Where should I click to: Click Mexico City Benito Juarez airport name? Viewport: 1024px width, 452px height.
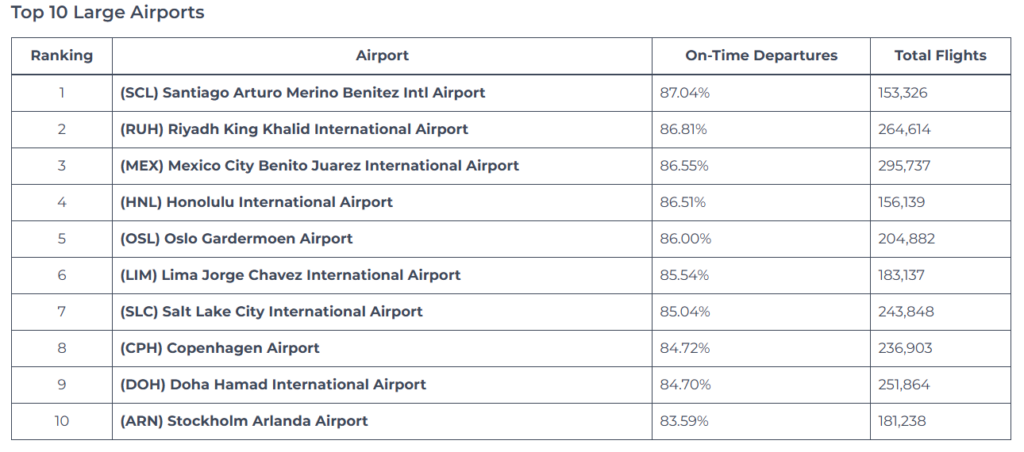[x=319, y=165]
